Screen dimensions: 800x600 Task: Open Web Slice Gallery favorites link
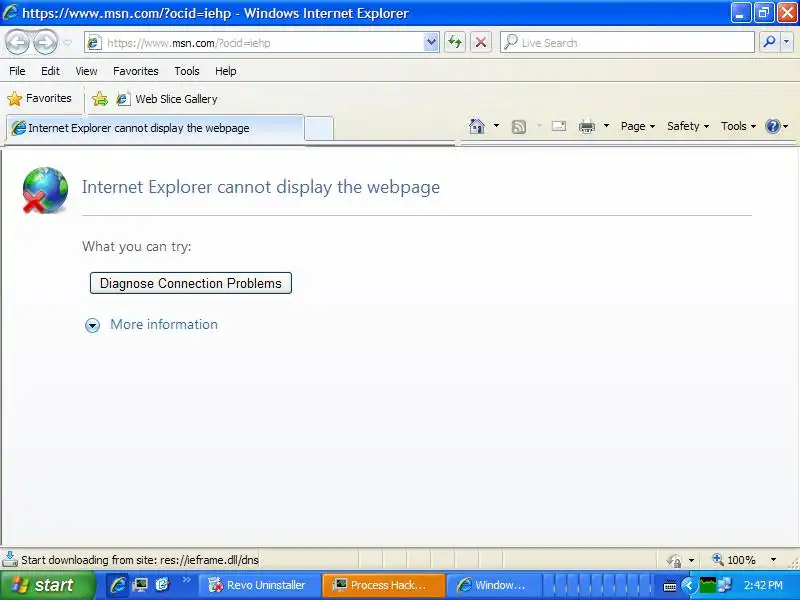tap(167, 99)
